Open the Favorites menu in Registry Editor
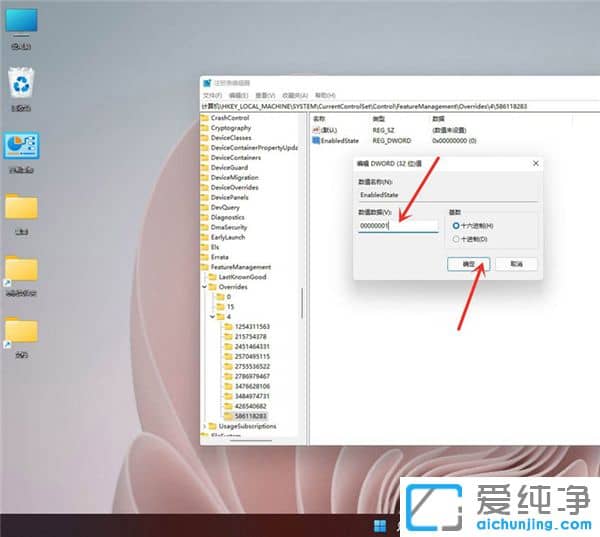The width and height of the screenshot is (600, 537). [x=295, y=95]
